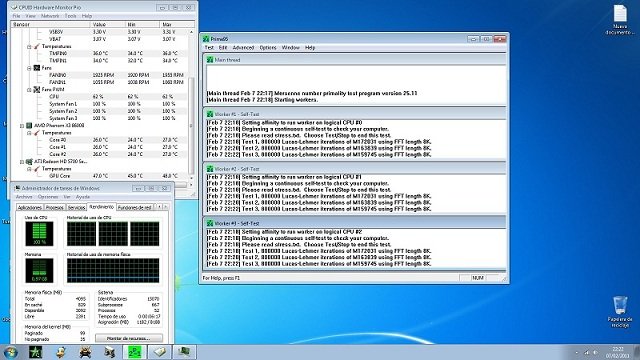Image resolution: width=640 pixels, height=360 pixels.
Task: Open the Options menu in Prime95
Action: (x=268, y=48)
